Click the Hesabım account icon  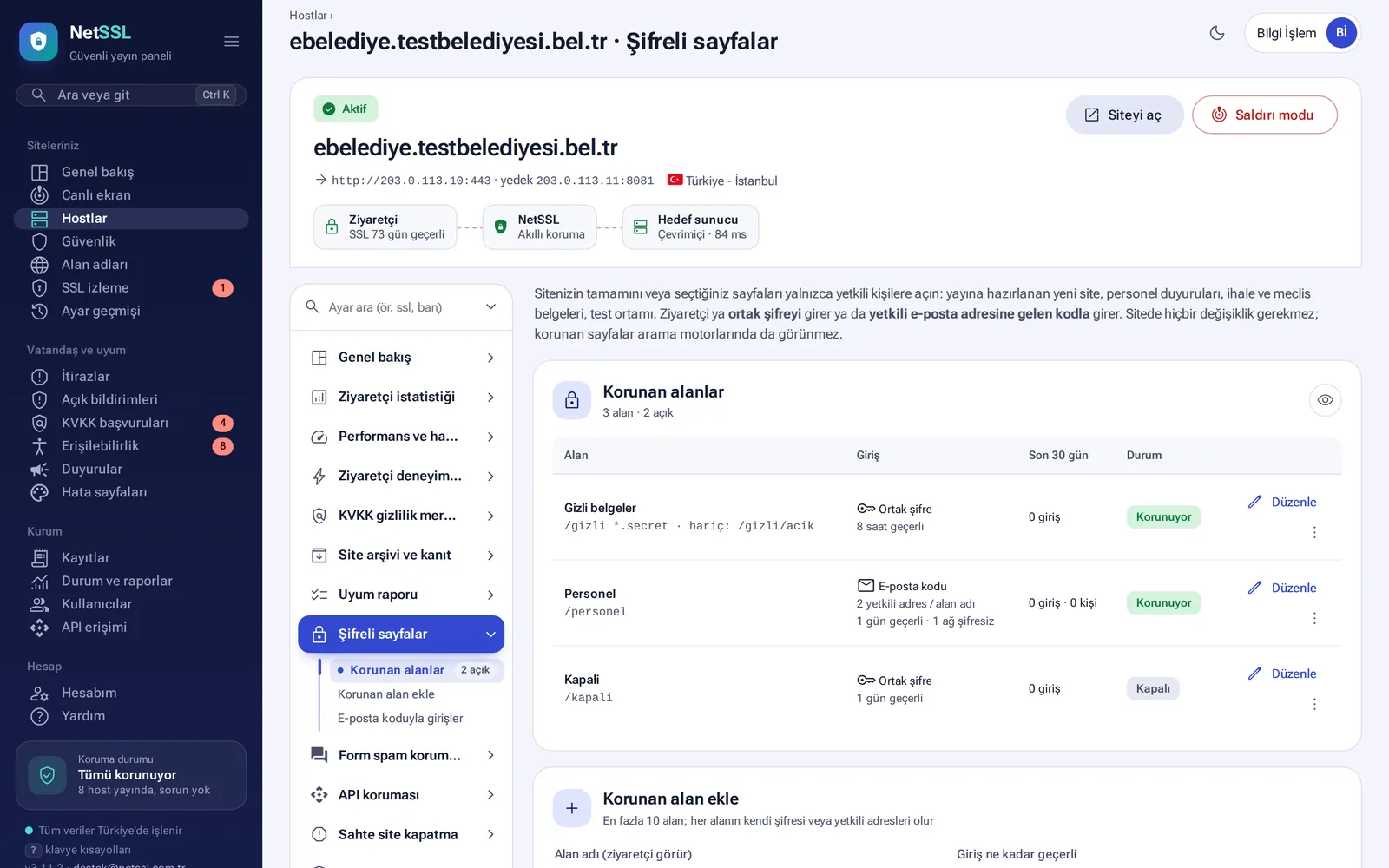click(39, 693)
